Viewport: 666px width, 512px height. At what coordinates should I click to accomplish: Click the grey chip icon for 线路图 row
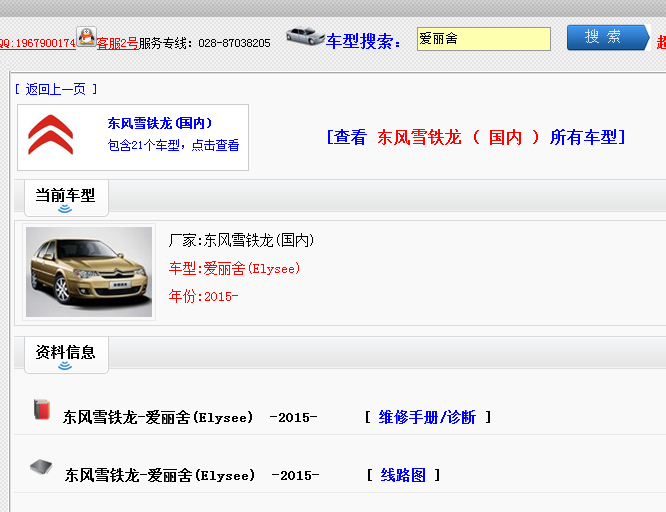(x=41, y=467)
